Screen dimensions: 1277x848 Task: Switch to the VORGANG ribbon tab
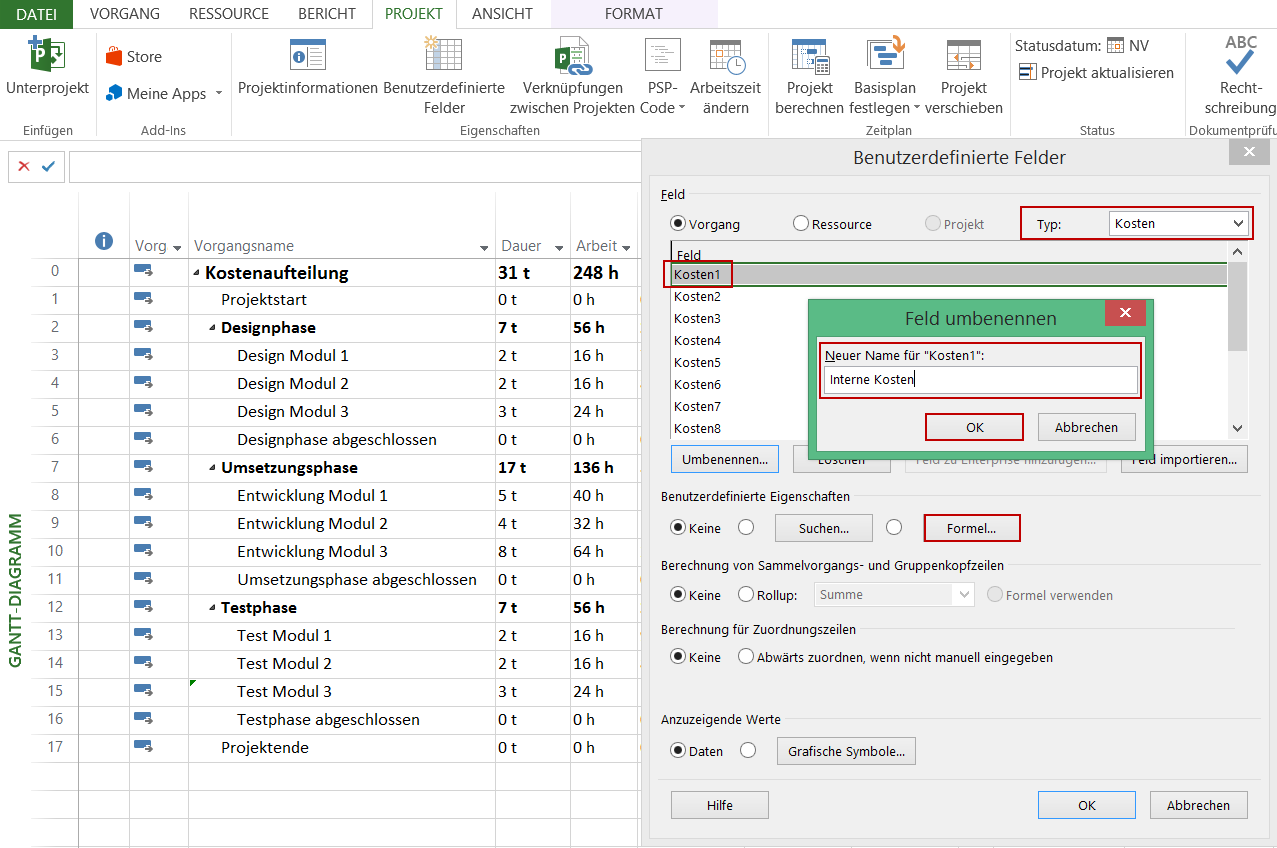pyautogui.click(x=124, y=14)
